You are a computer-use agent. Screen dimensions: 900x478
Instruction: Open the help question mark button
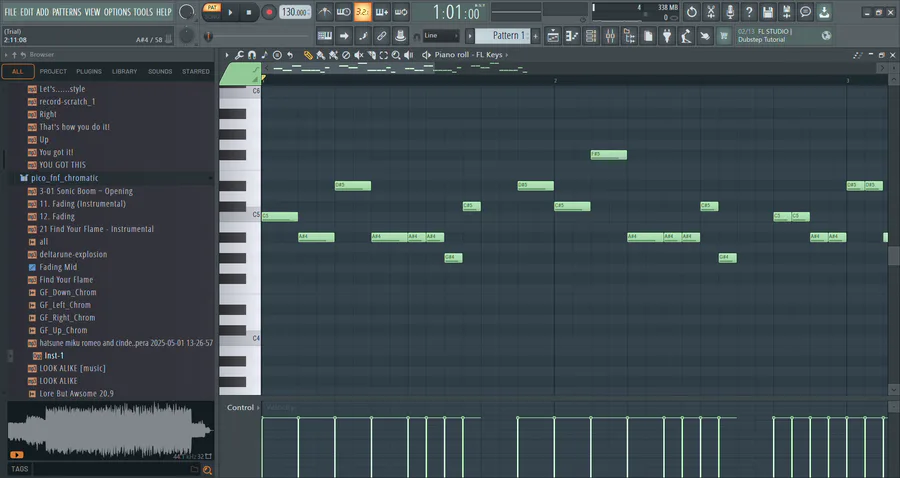tap(748, 11)
